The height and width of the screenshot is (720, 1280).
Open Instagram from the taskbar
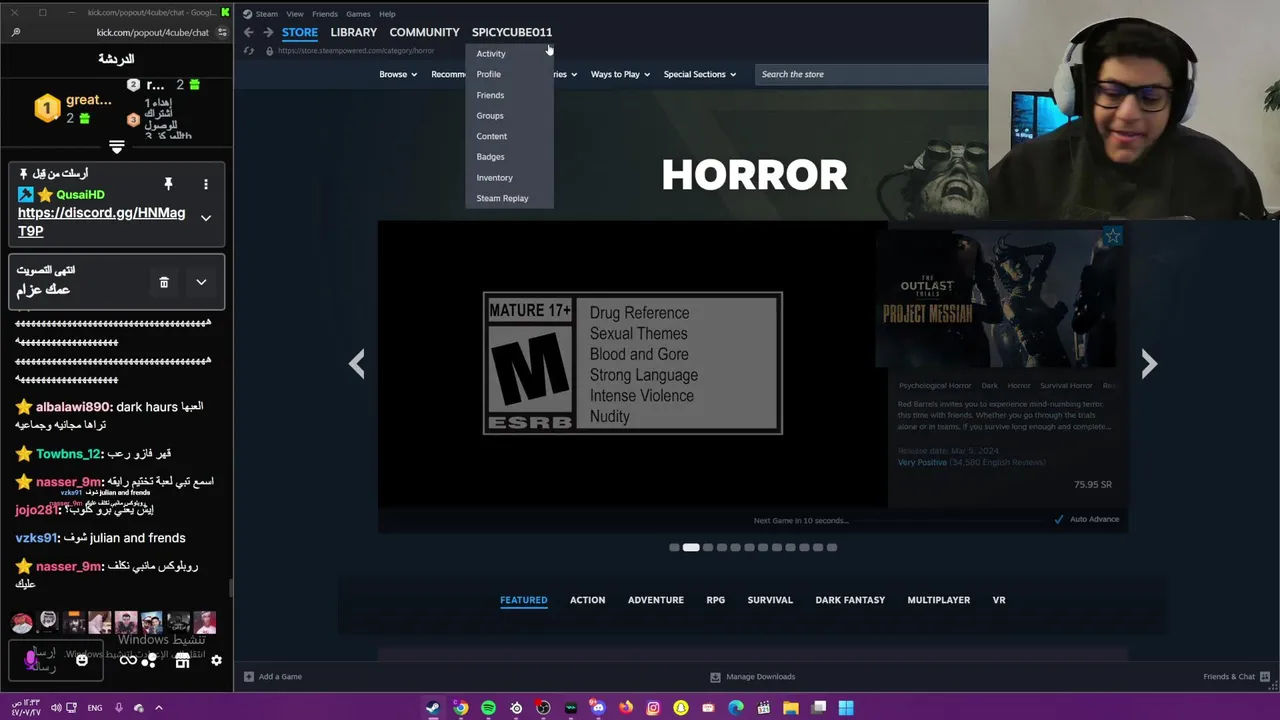tap(653, 707)
